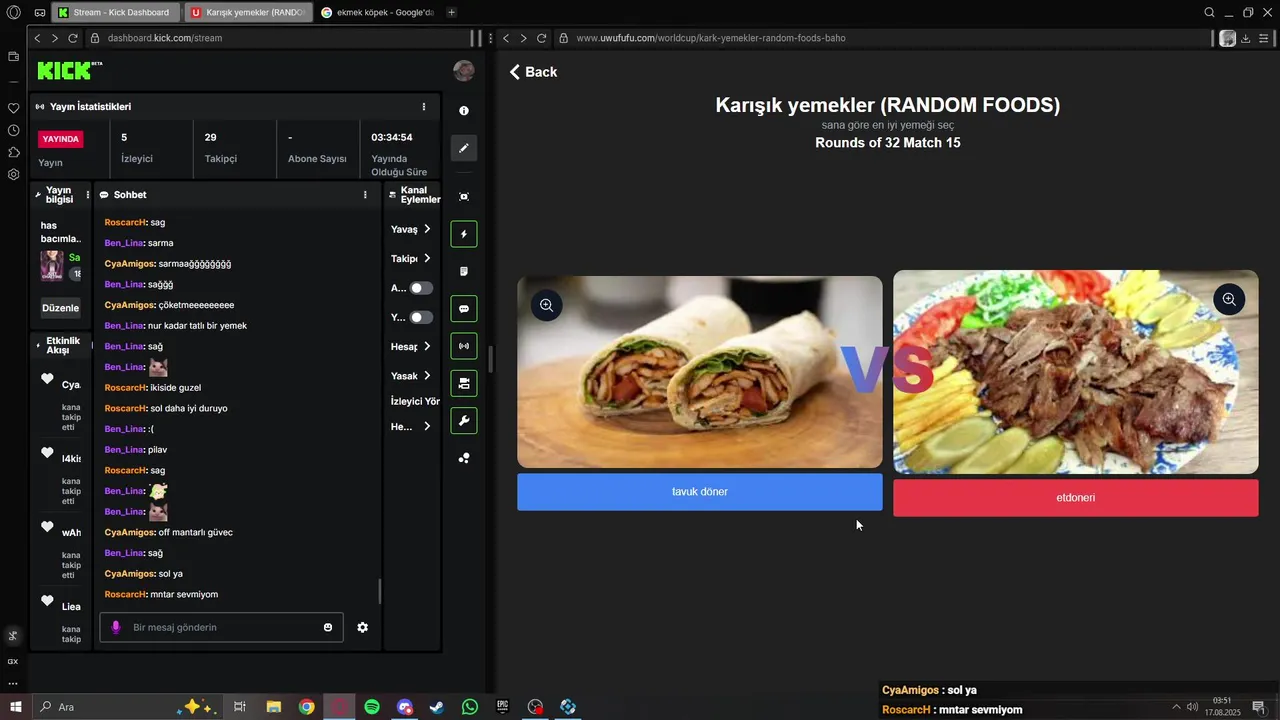Click Ben_Lina's 'nur kadar tatlı bir yemek' message
Image resolution: width=1280 pixels, height=720 pixels.
[176, 325]
